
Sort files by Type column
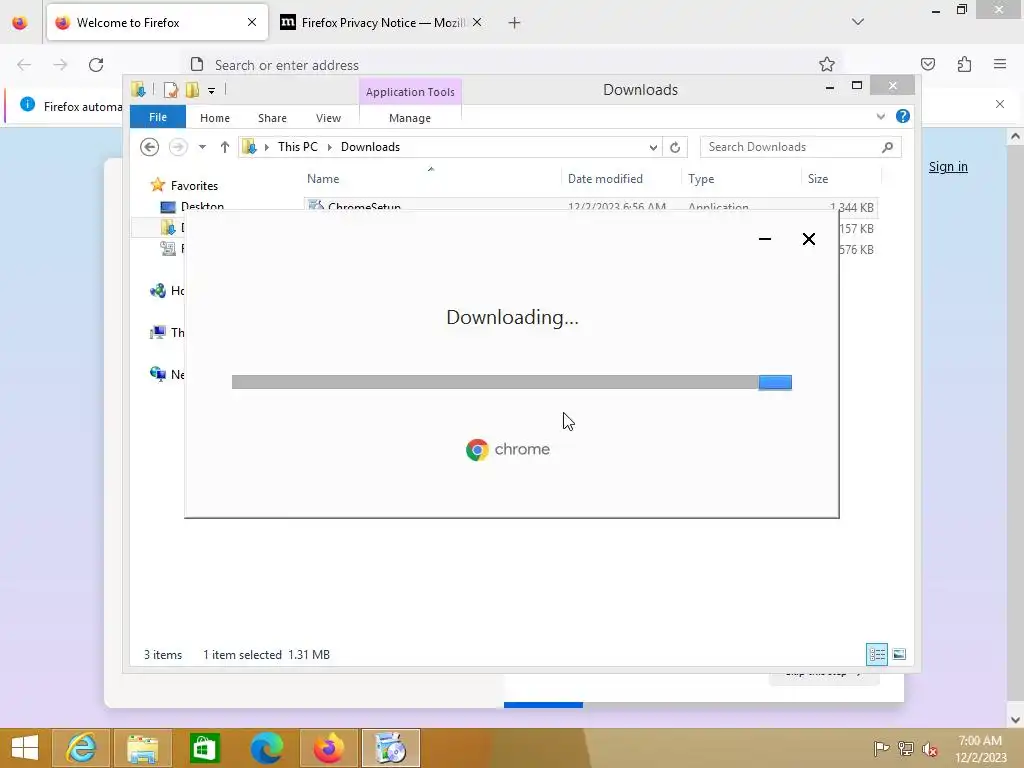[x=701, y=179]
